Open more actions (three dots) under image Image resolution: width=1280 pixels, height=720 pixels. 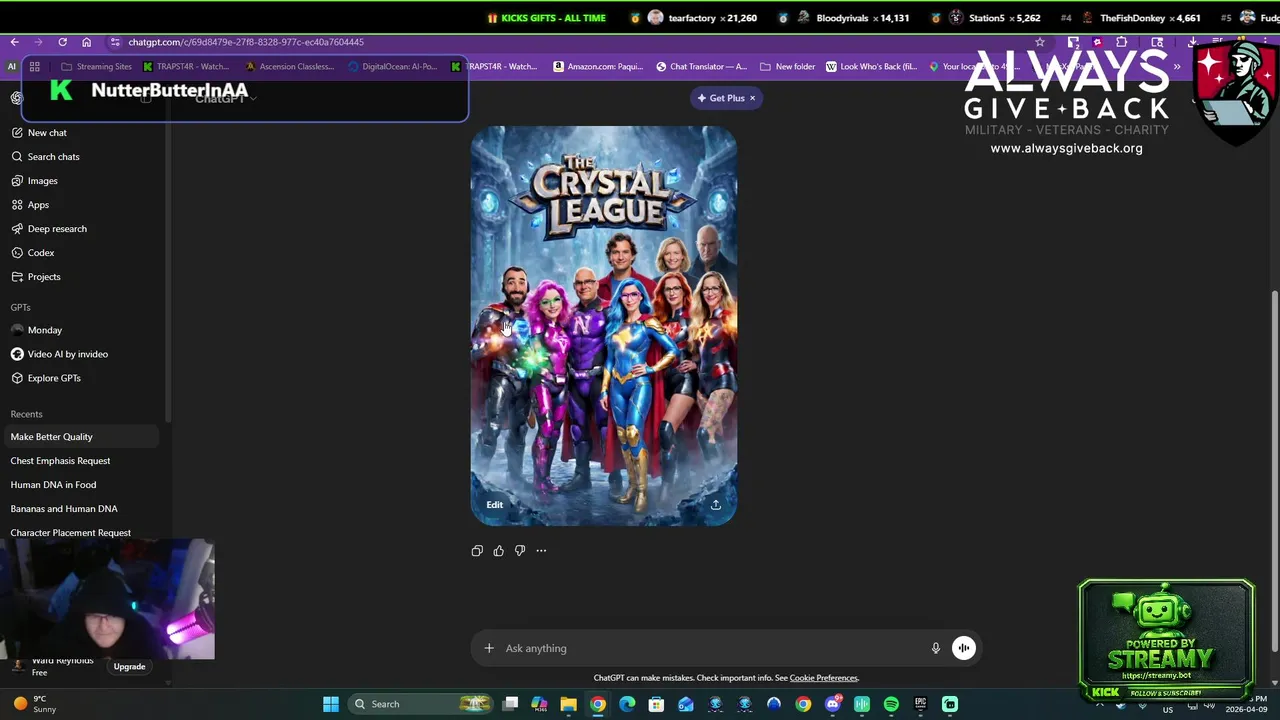541,551
